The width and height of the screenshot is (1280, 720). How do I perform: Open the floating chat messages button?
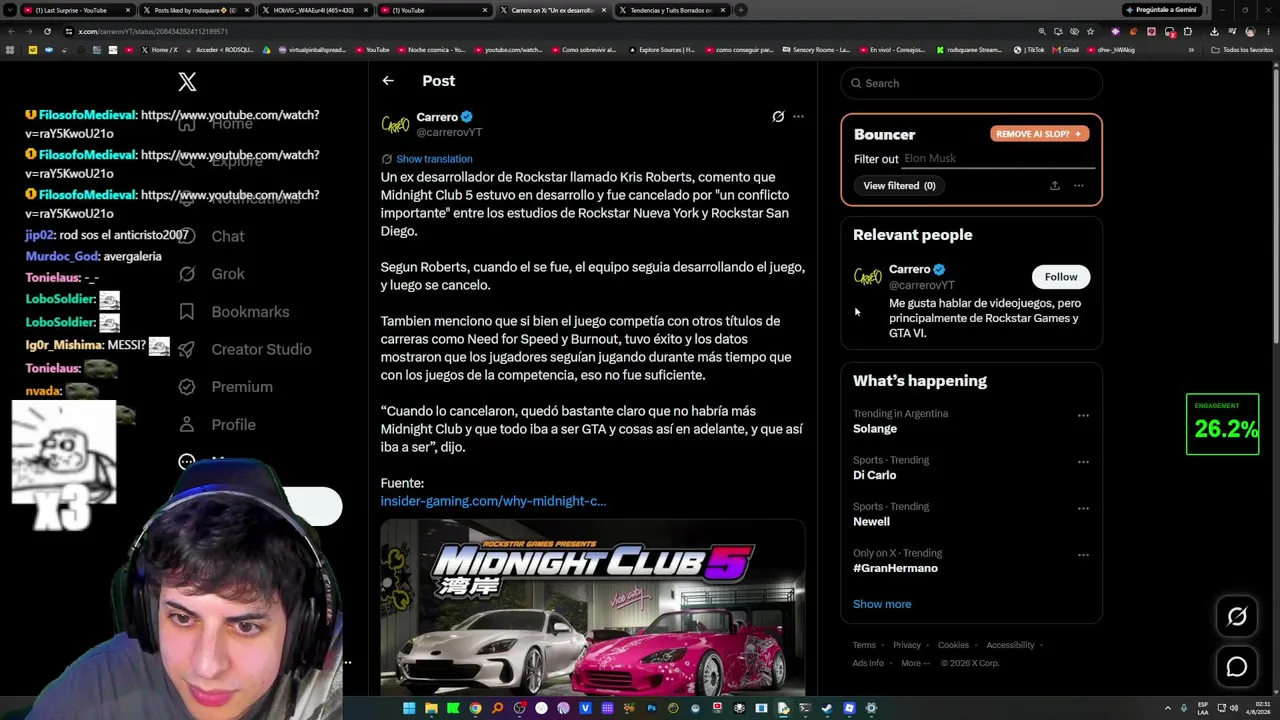coord(1237,667)
